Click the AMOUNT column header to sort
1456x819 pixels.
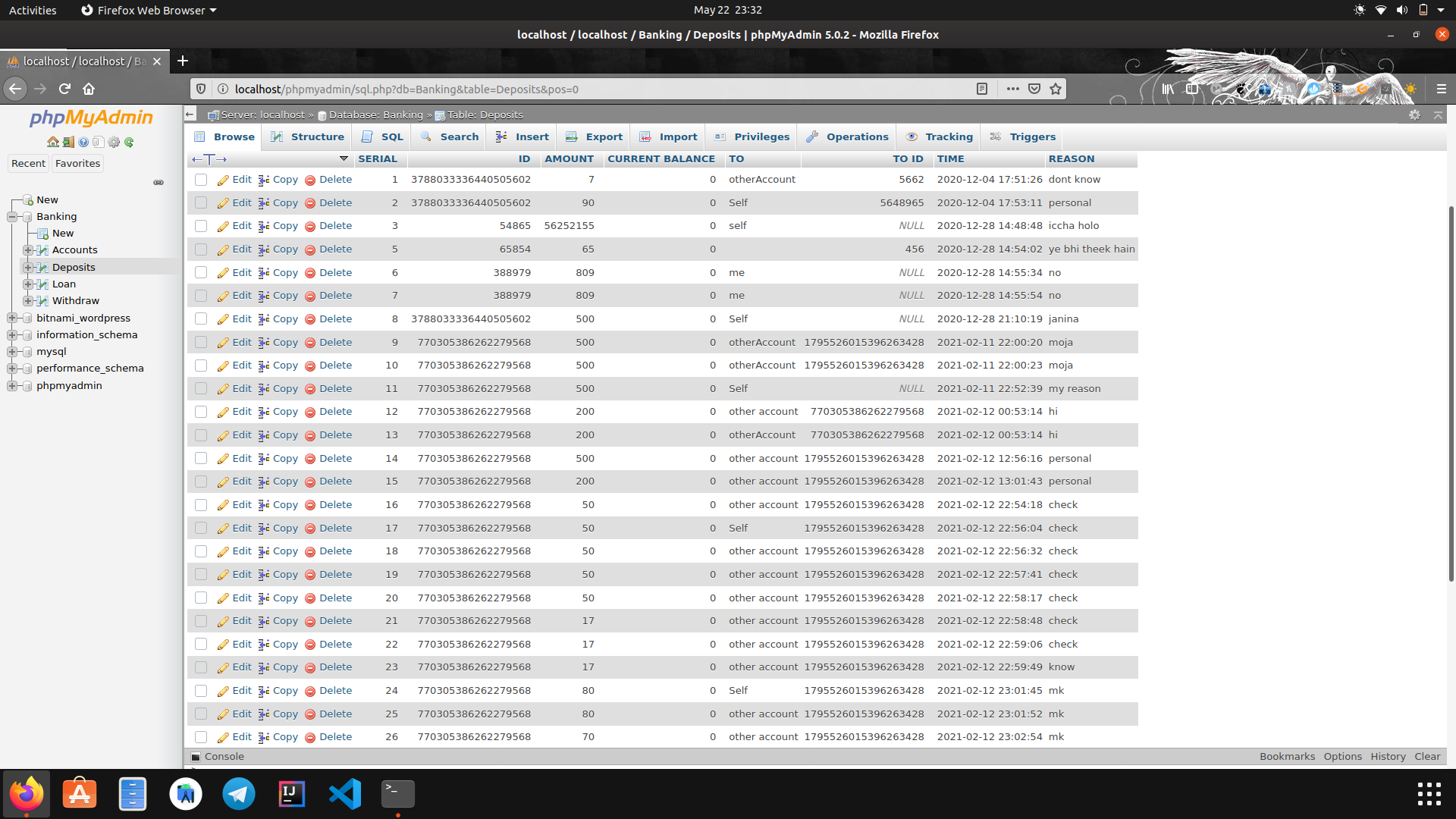(569, 158)
